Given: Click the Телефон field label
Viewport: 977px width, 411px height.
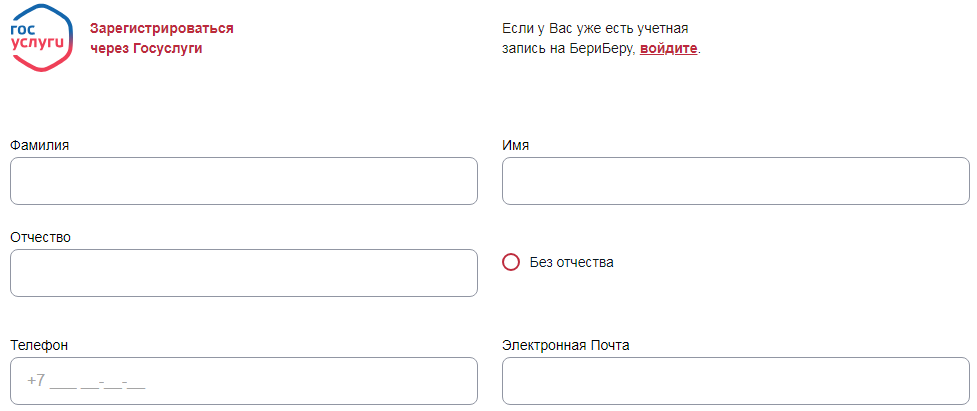Looking at the screenshot, I should point(39,345).
